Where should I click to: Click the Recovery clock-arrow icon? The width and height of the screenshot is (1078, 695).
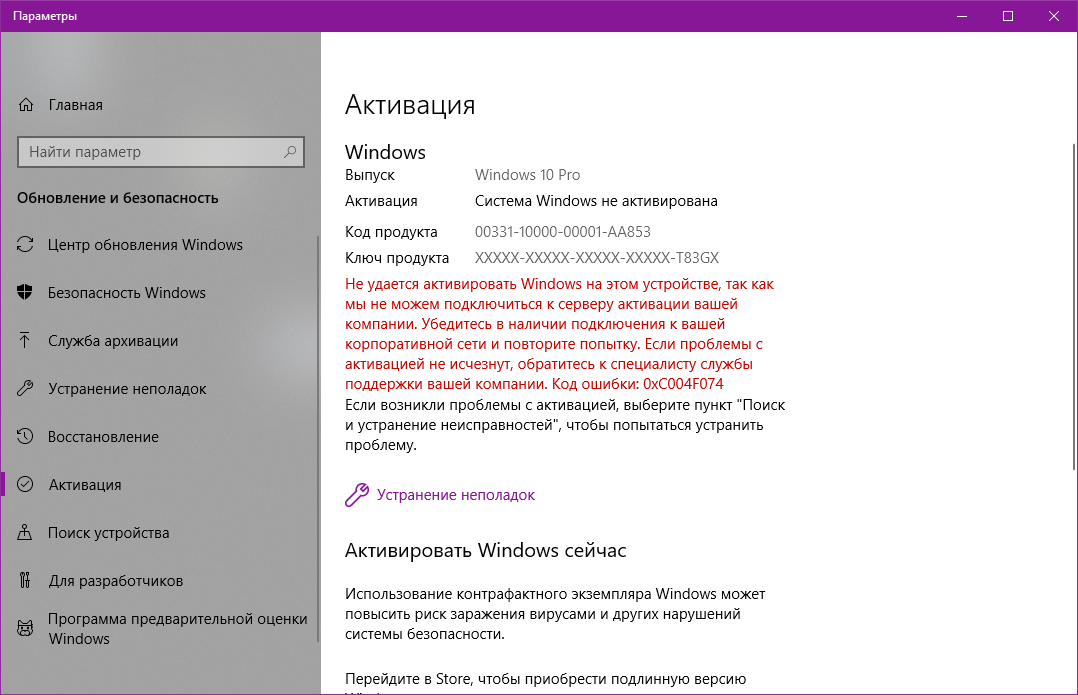pyautogui.click(x=25, y=437)
